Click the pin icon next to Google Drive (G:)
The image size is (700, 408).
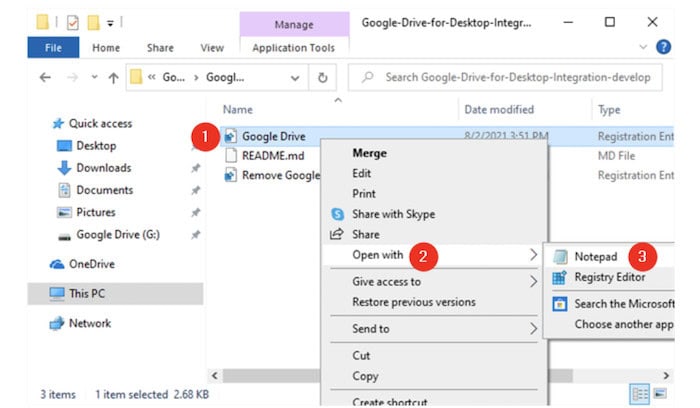coord(196,234)
